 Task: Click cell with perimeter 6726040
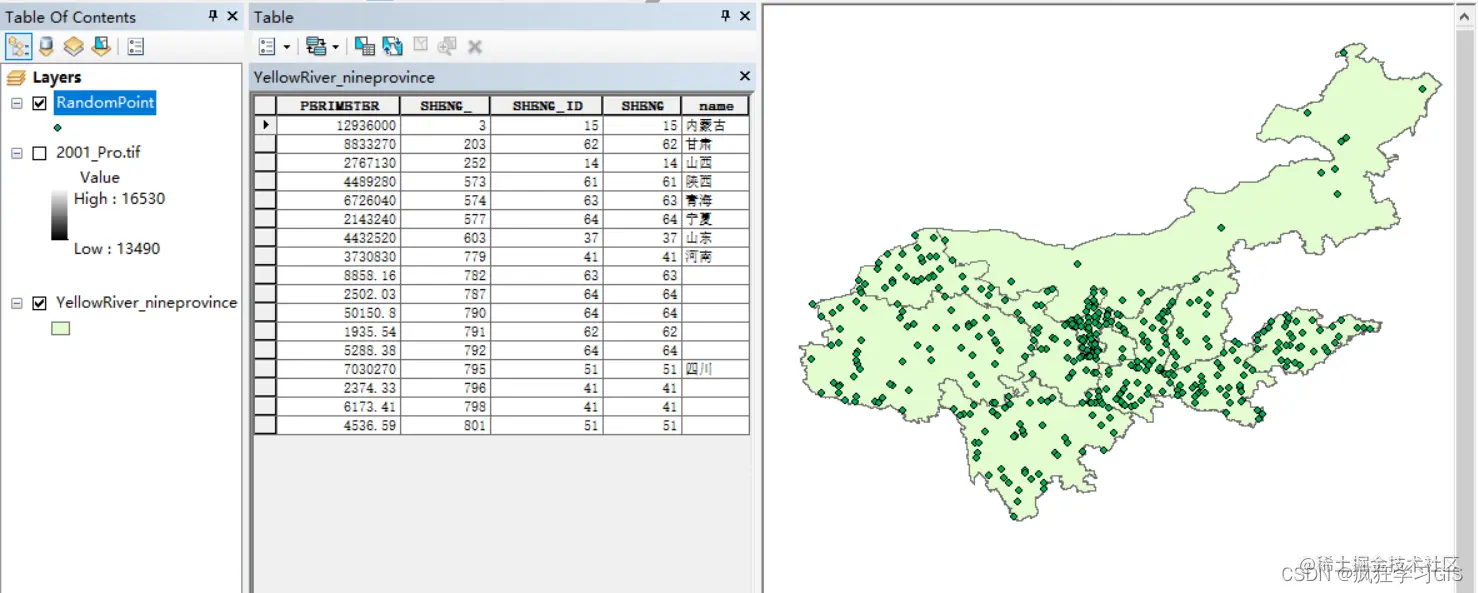click(x=339, y=200)
